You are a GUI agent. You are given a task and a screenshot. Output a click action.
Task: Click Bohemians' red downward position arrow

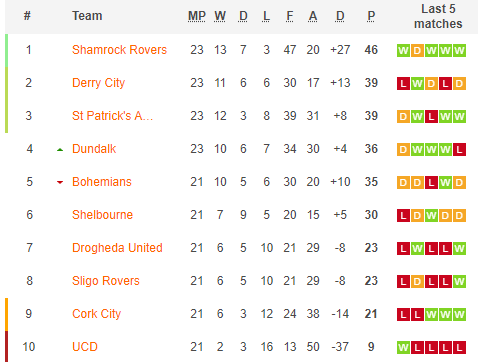point(60,182)
